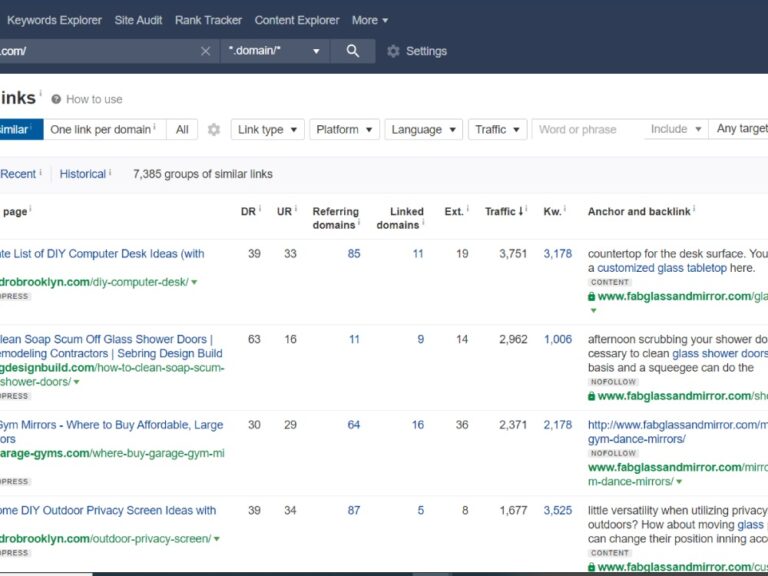This screenshot has width=768, height=576.
Task: Click the Word or phrase input field
Action: (x=588, y=129)
